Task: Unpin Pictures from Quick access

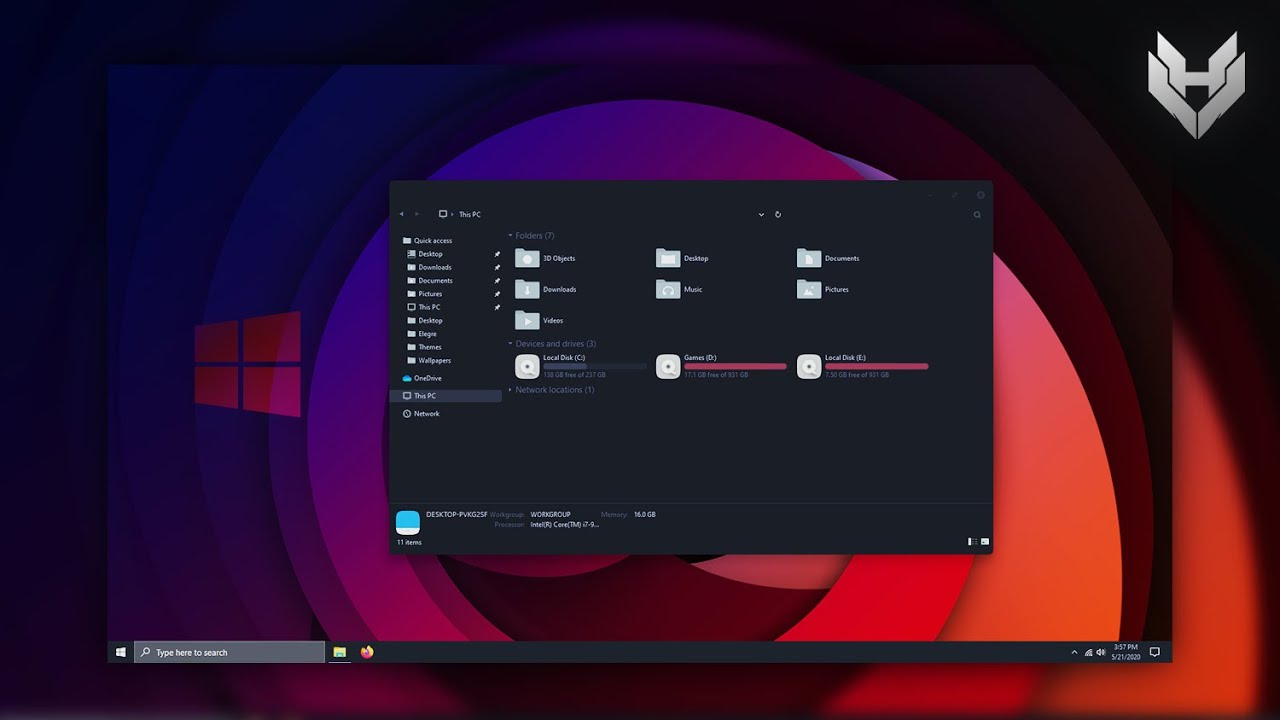Action: click(497, 294)
